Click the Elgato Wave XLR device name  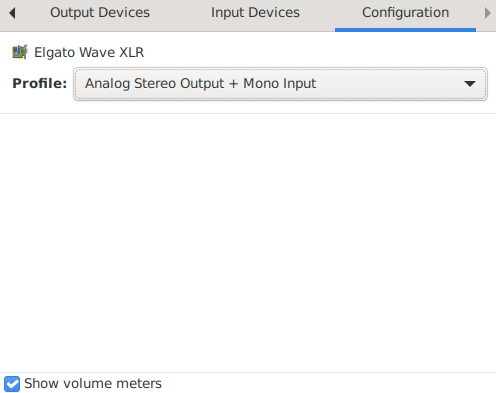[x=89, y=52]
